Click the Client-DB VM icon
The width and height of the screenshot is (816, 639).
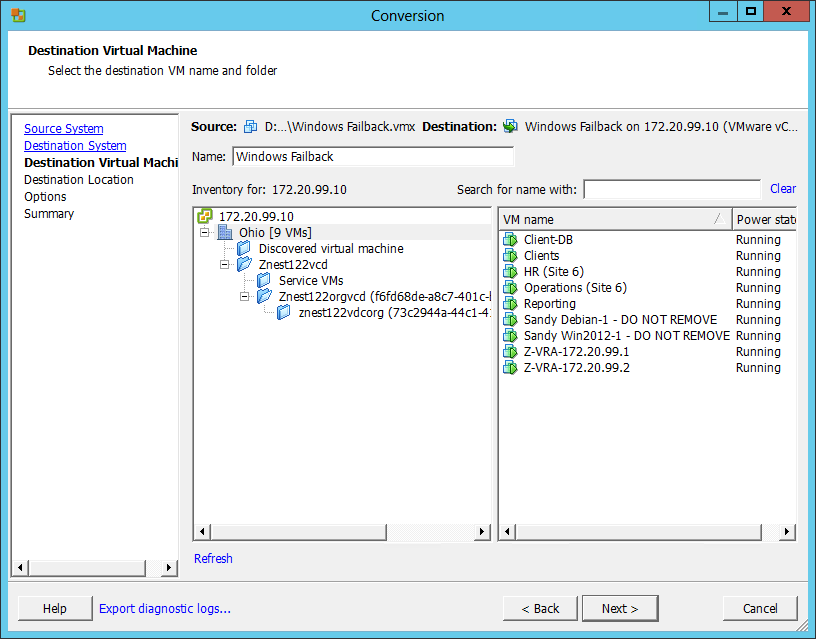tap(510, 239)
